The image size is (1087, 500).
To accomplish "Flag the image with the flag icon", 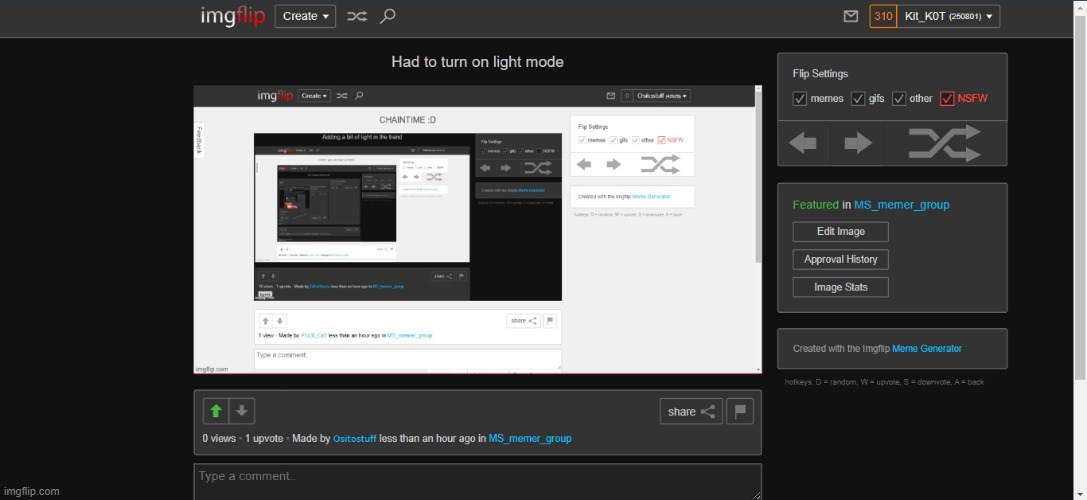I will tap(740, 412).
